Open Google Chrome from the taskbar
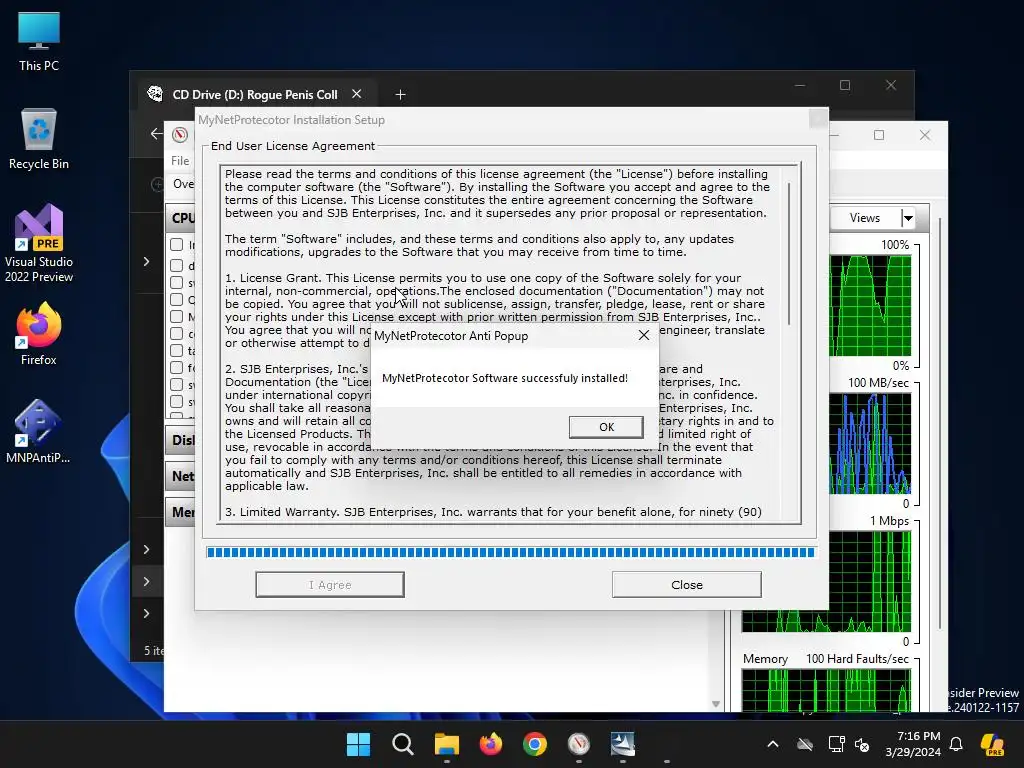This screenshot has width=1024, height=768. click(x=535, y=744)
